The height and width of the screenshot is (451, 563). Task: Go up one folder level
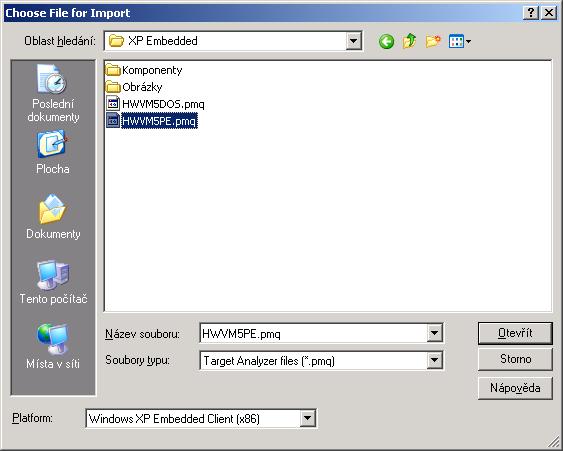click(409, 41)
